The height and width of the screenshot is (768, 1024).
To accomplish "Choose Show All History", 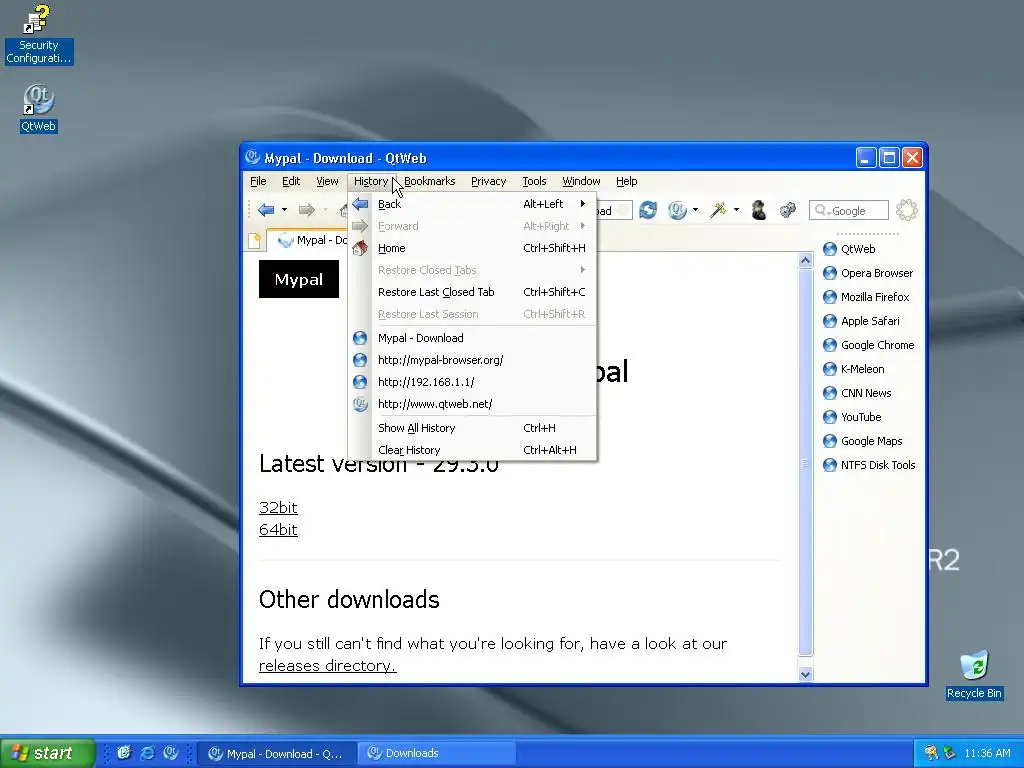I will [472, 428].
